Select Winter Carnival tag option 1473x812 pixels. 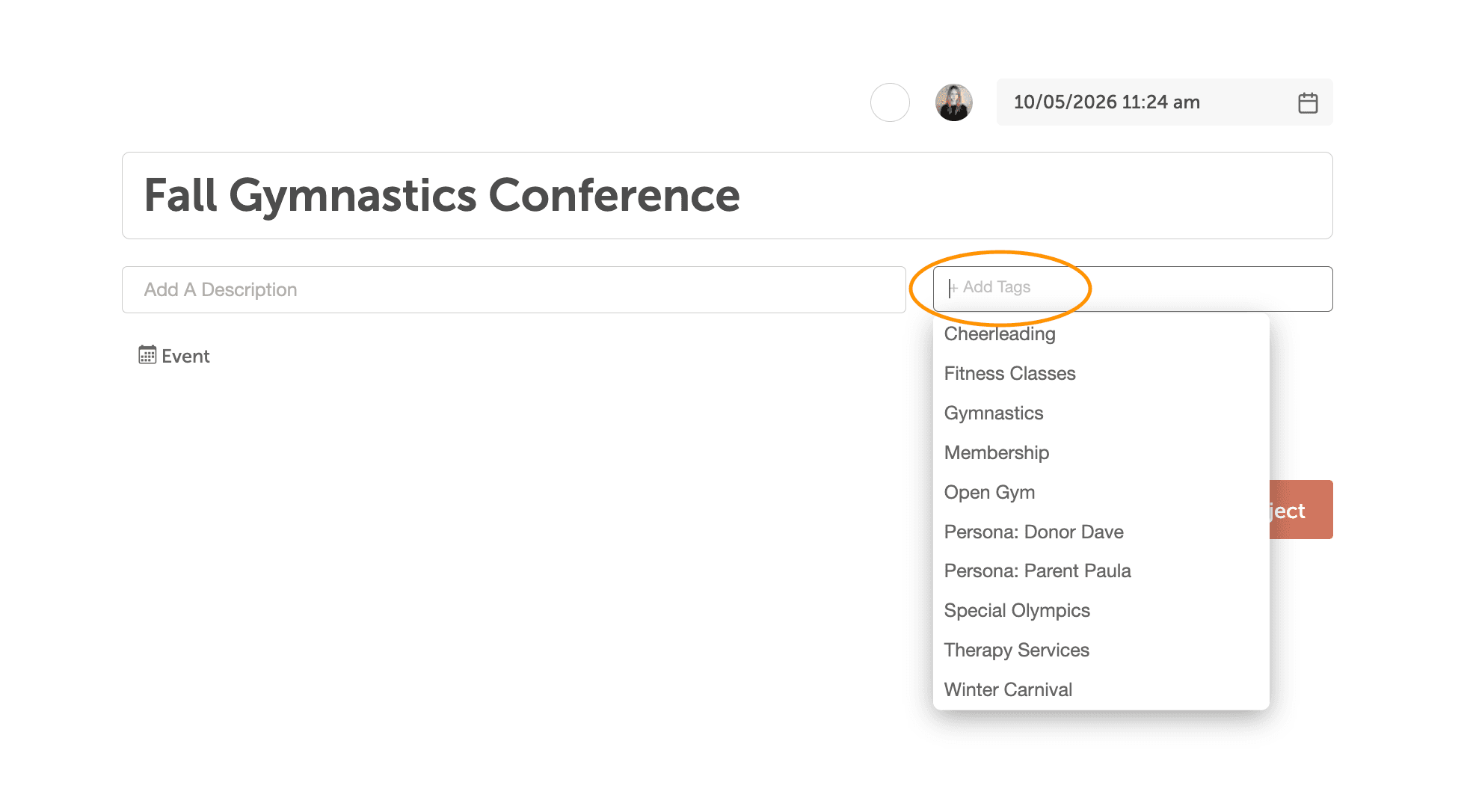tap(1008, 690)
